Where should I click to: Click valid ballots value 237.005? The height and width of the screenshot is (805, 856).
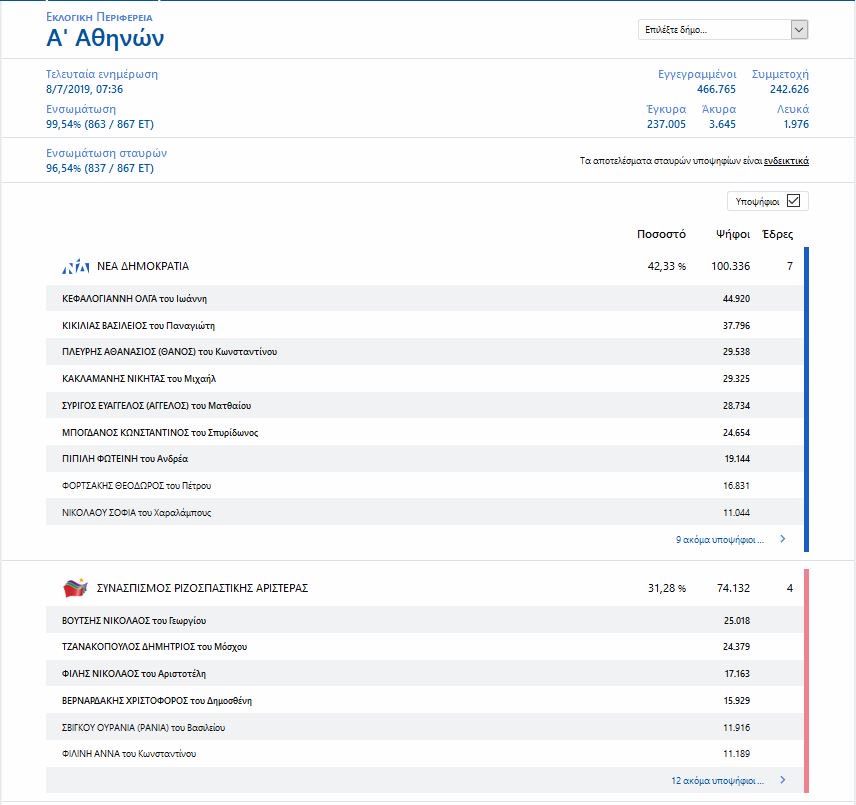(666, 124)
